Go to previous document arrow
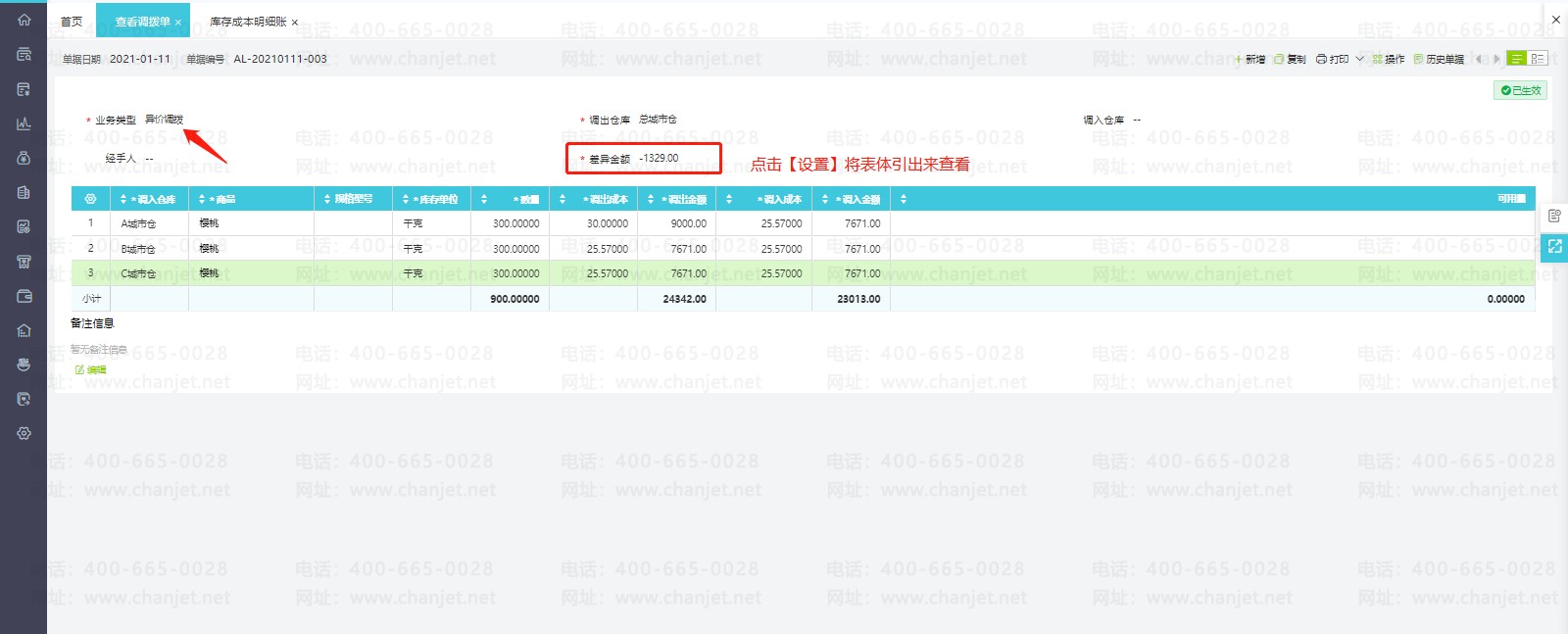 point(1479,59)
